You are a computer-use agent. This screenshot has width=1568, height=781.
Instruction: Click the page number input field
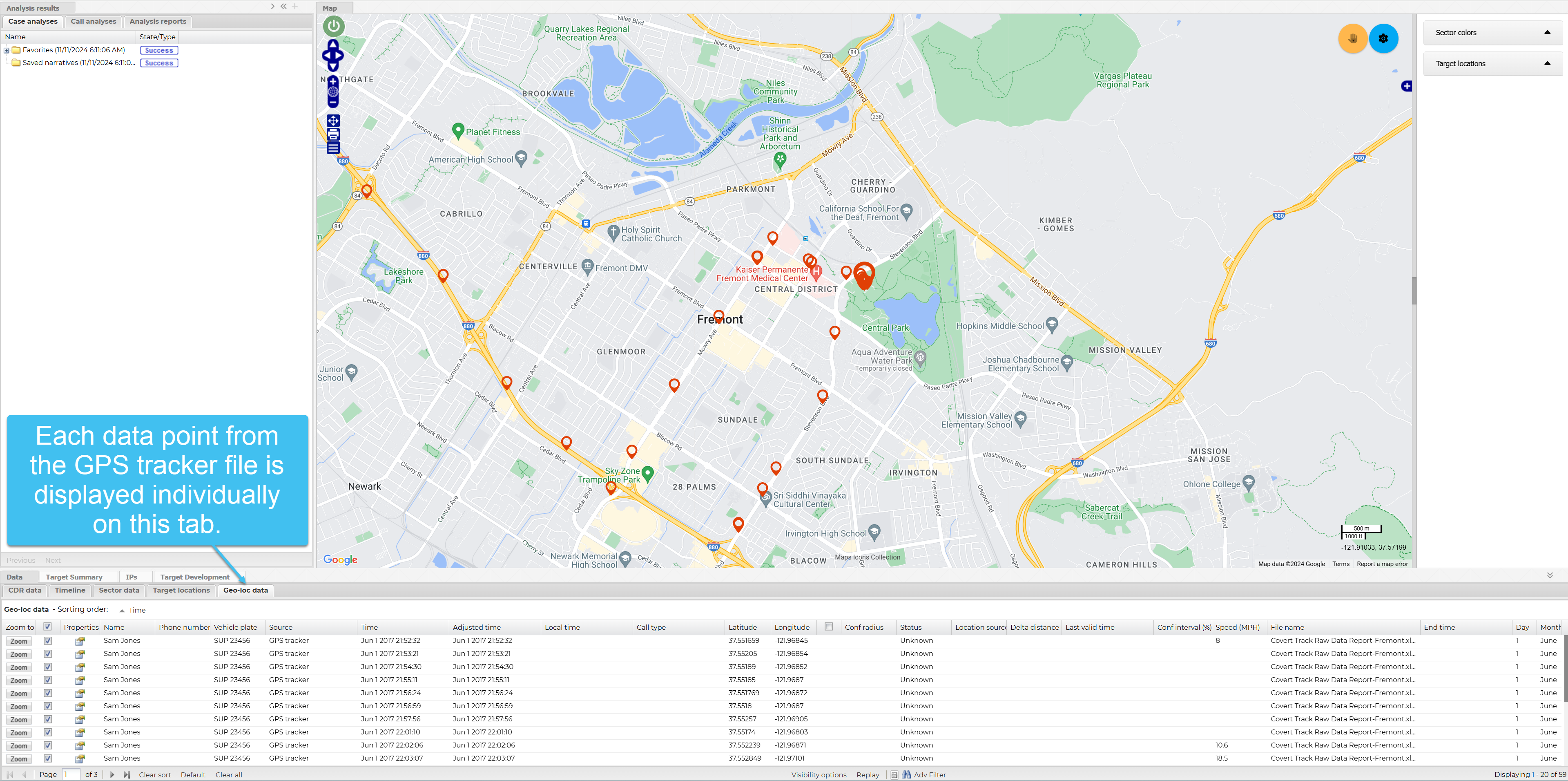(x=71, y=775)
